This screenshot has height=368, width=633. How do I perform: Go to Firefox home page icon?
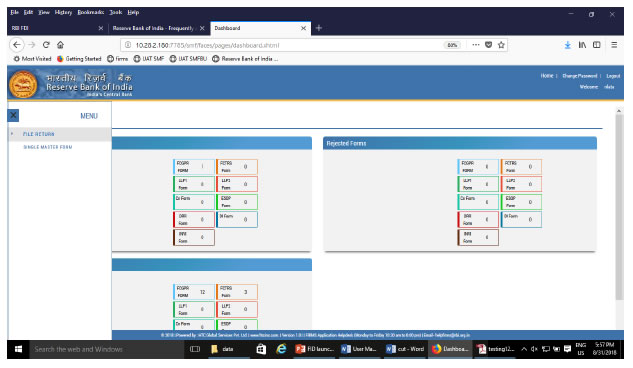tap(60, 45)
